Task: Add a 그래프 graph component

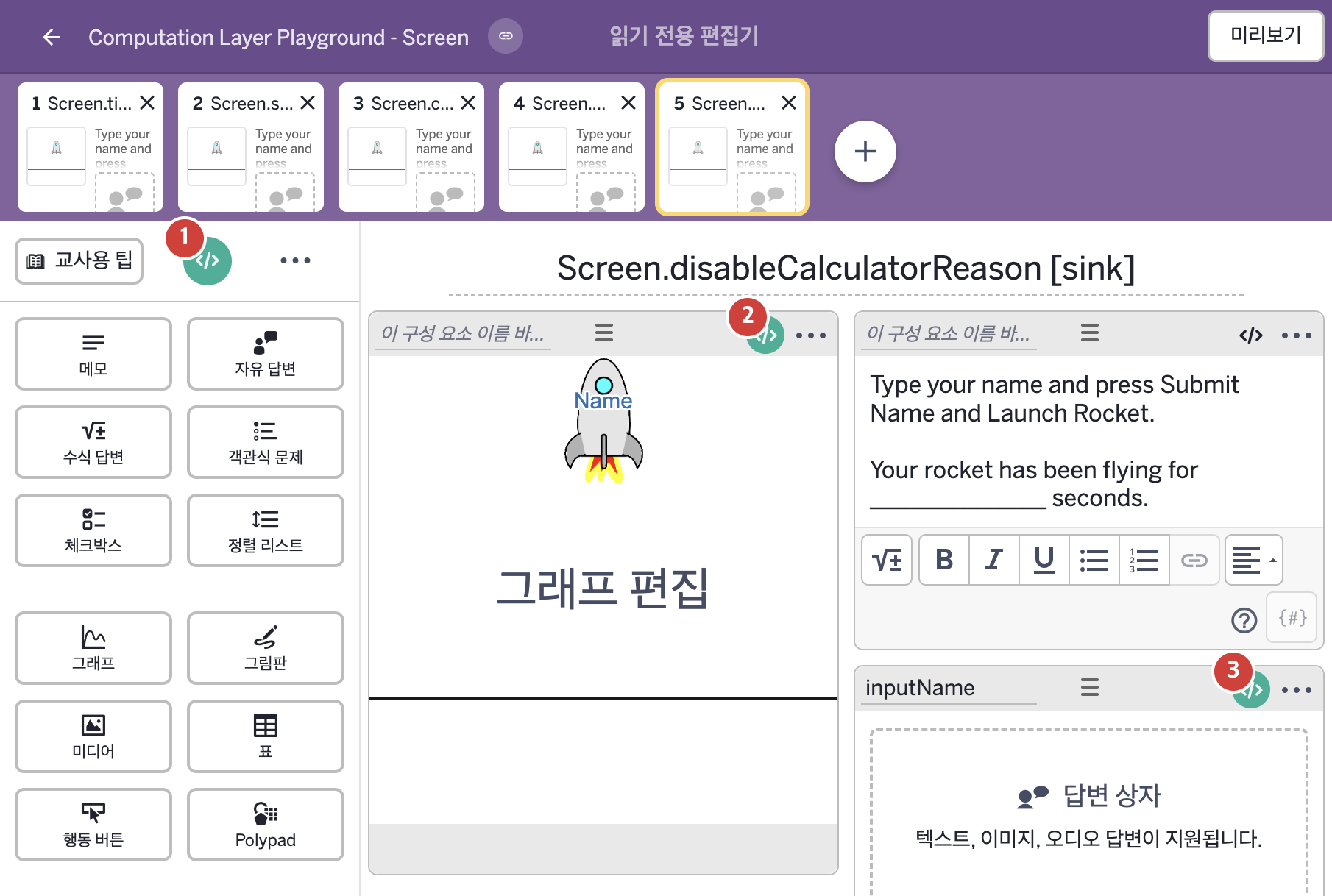Action: (x=93, y=648)
